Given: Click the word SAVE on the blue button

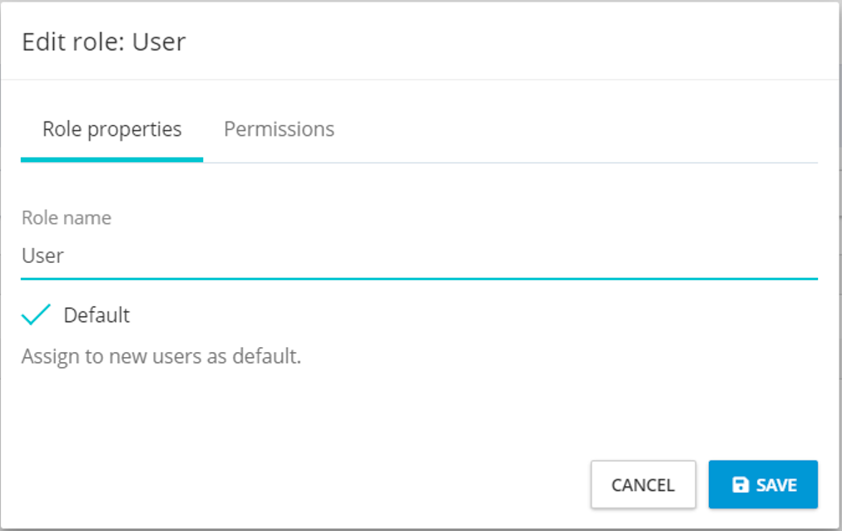Looking at the screenshot, I should click(x=776, y=485).
